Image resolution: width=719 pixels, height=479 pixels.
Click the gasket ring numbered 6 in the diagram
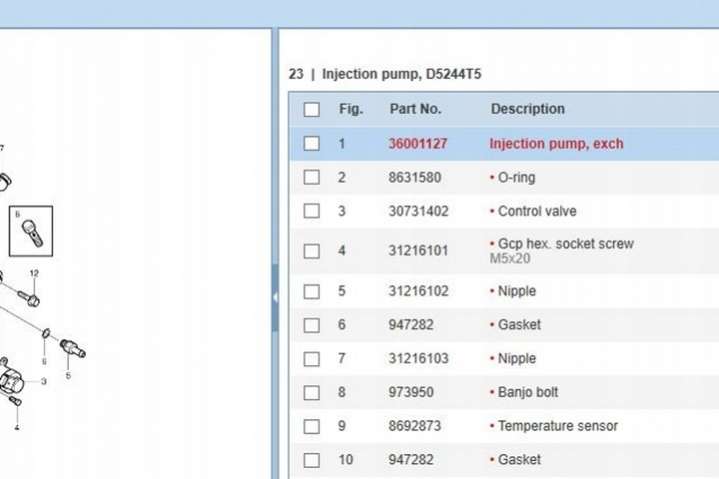[46, 332]
